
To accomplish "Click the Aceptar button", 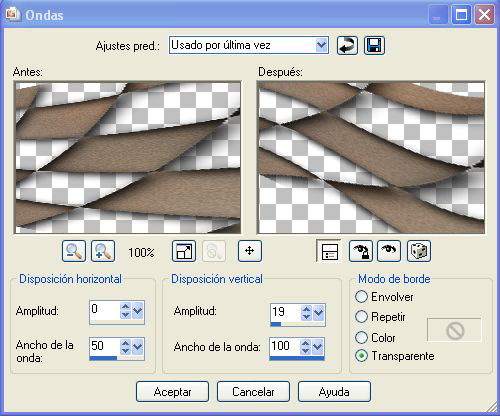I will pos(172,392).
